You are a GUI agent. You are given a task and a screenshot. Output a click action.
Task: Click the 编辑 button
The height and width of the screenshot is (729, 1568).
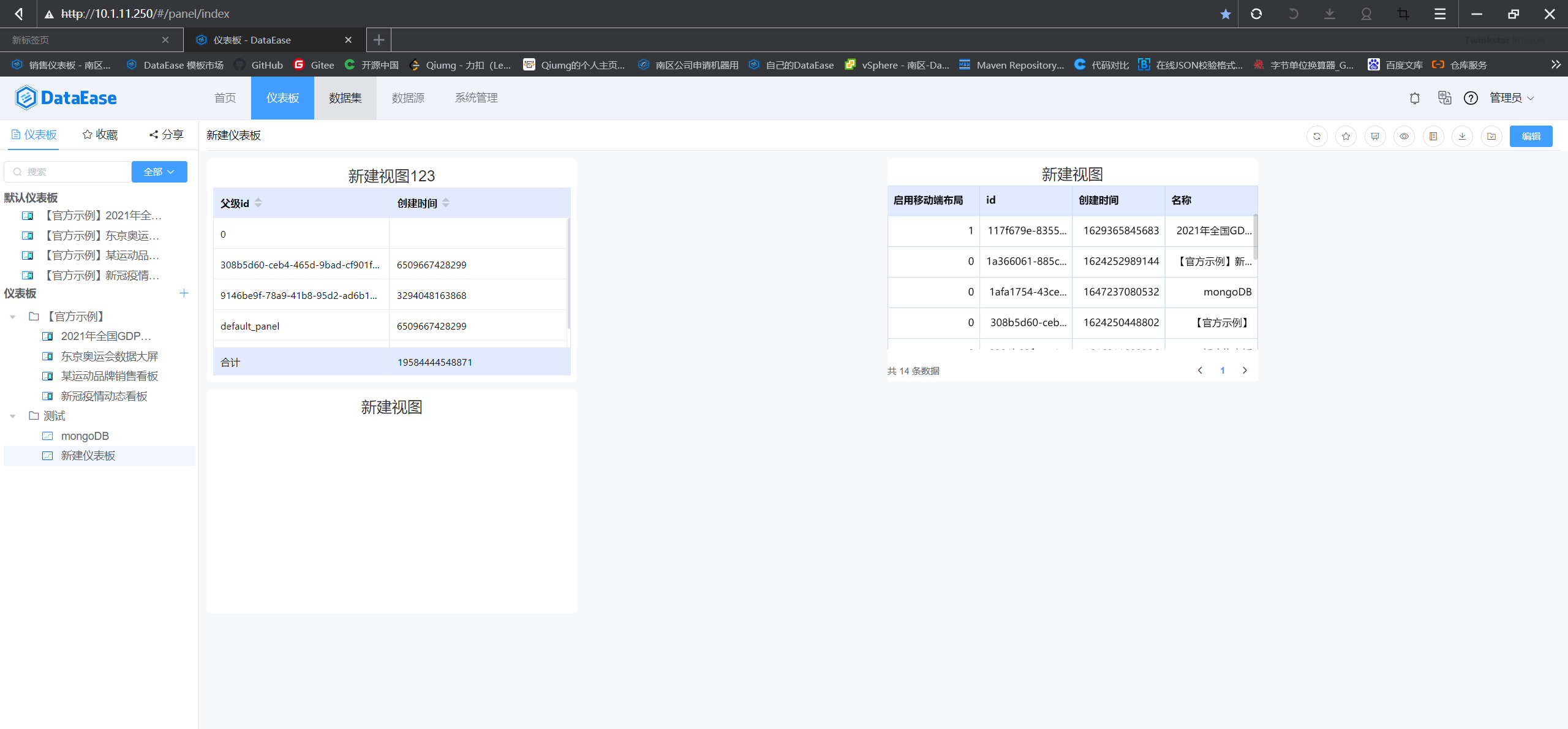pyautogui.click(x=1531, y=136)
